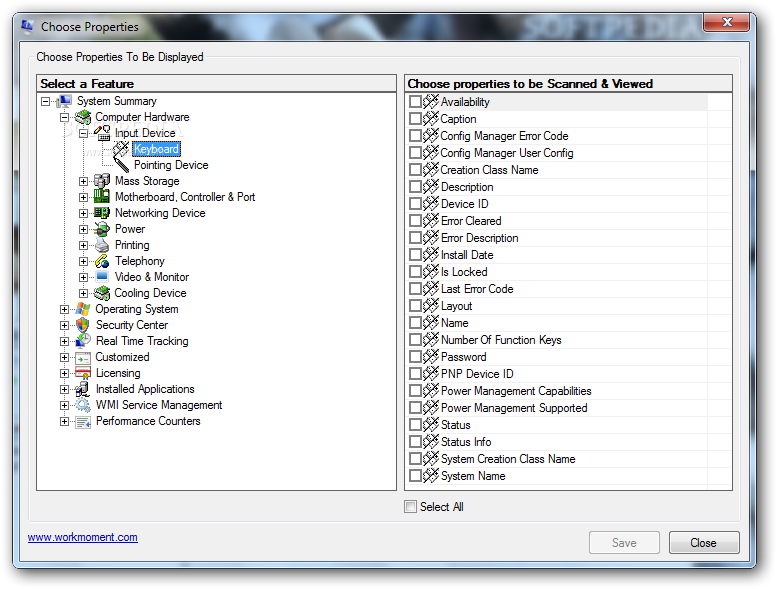Check the Caption property checkbox
777x589 pixels.
coord(415,119)
